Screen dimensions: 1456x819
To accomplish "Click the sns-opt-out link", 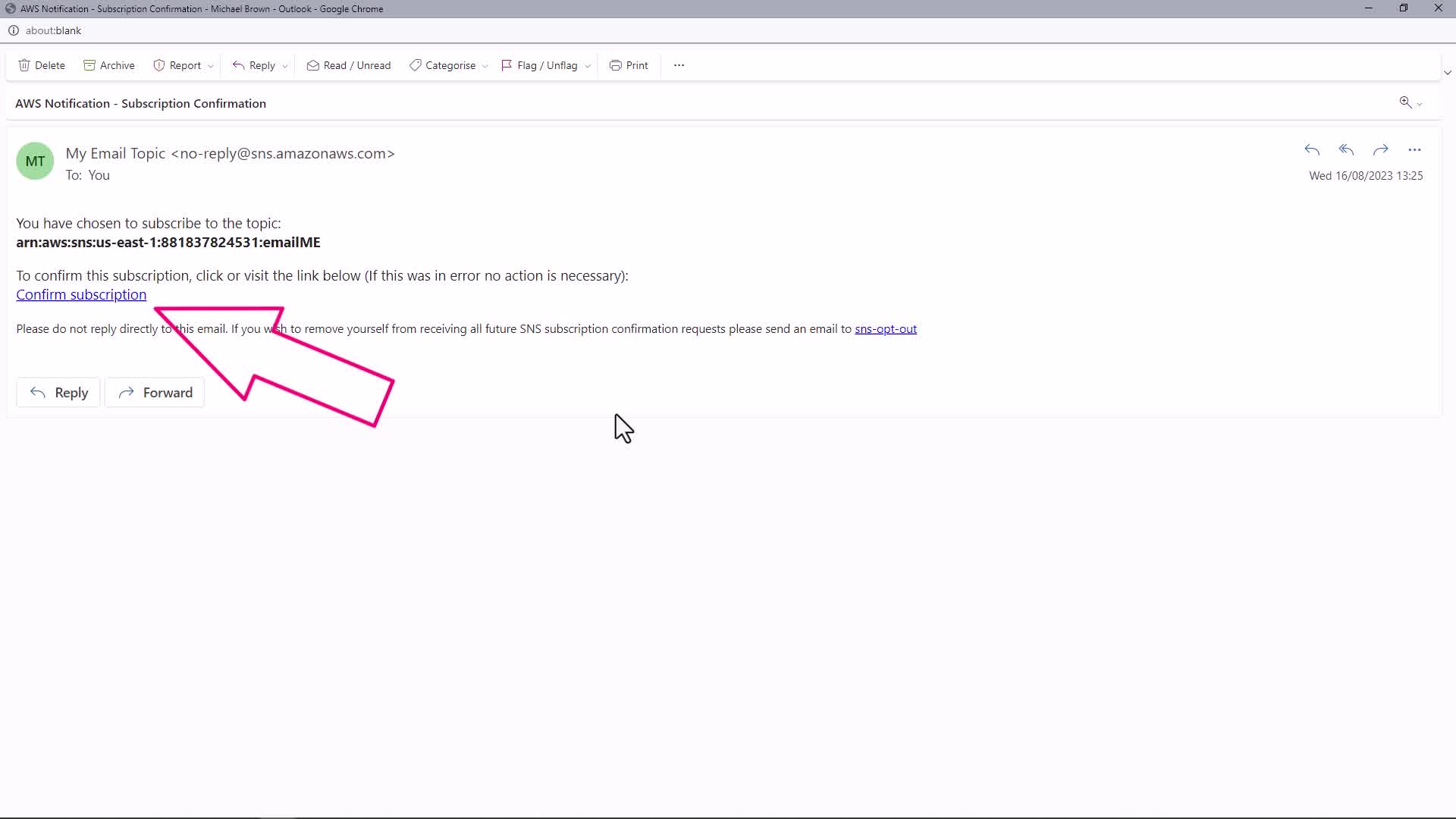I will (886, 329).
